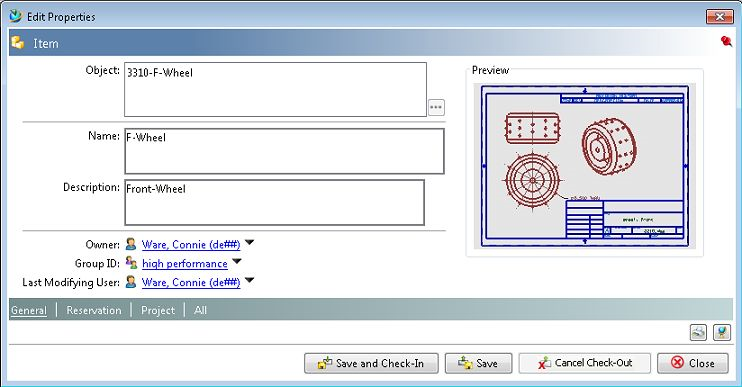The image size is (742, 387).
Task: Click the Cancel Check-Out button
Action: (584, 363)
